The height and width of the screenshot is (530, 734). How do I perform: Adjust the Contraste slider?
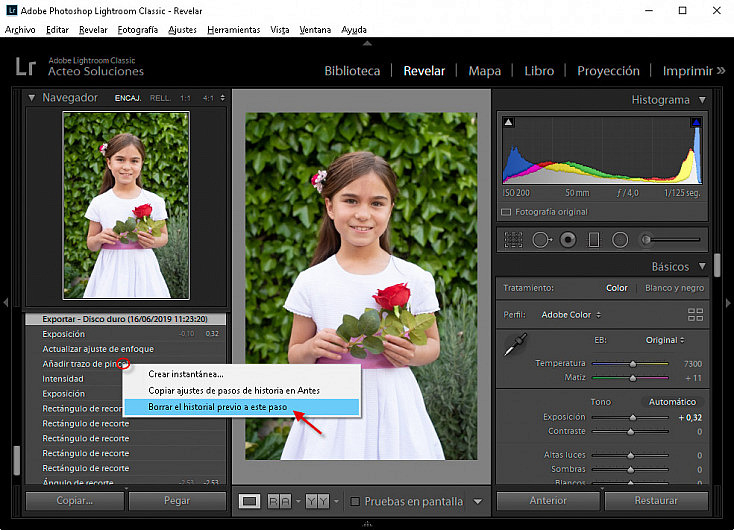[x=630, y=432]
